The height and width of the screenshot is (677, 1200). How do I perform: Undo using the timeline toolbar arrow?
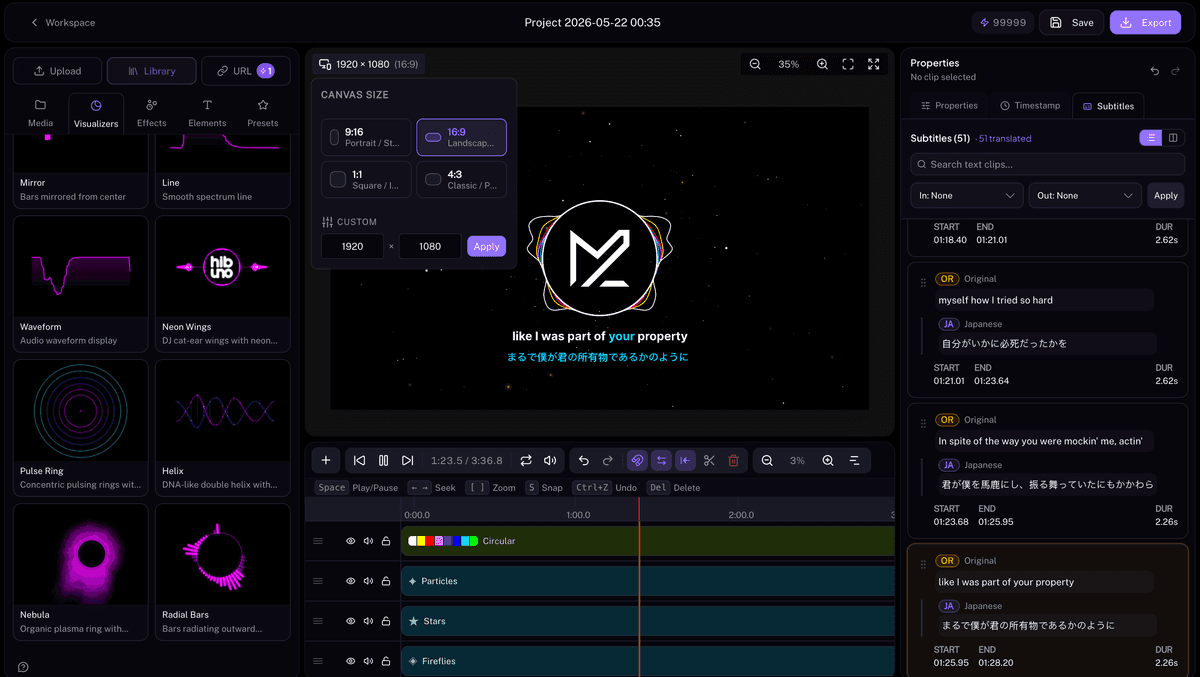[x=584, y=460]
